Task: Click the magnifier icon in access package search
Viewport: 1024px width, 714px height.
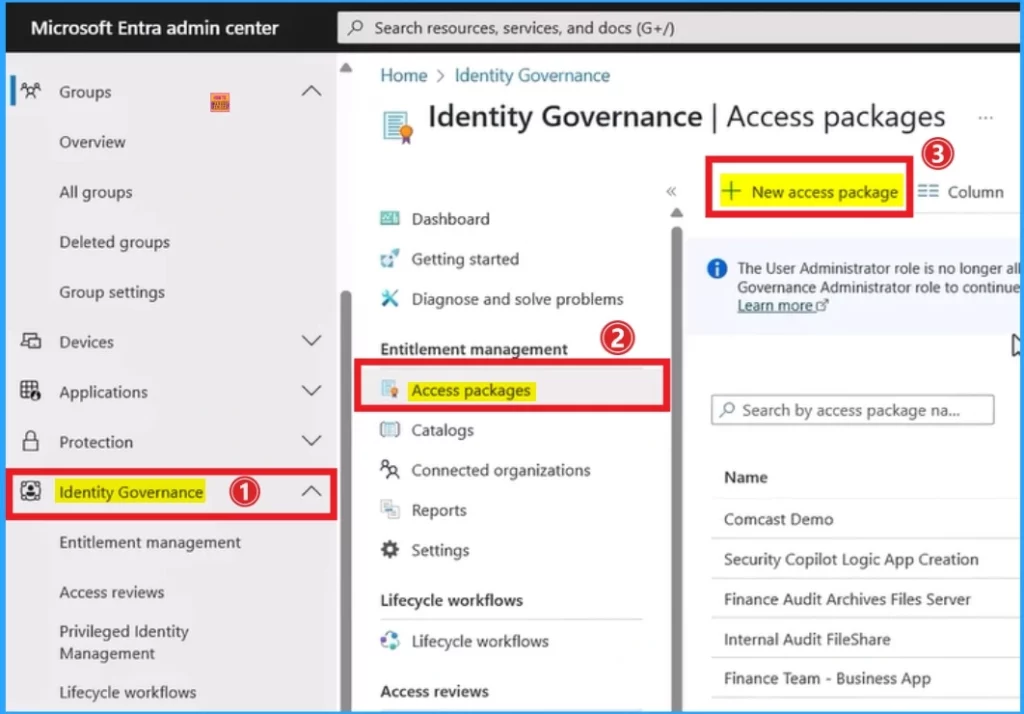Action: tap(727, 410)
